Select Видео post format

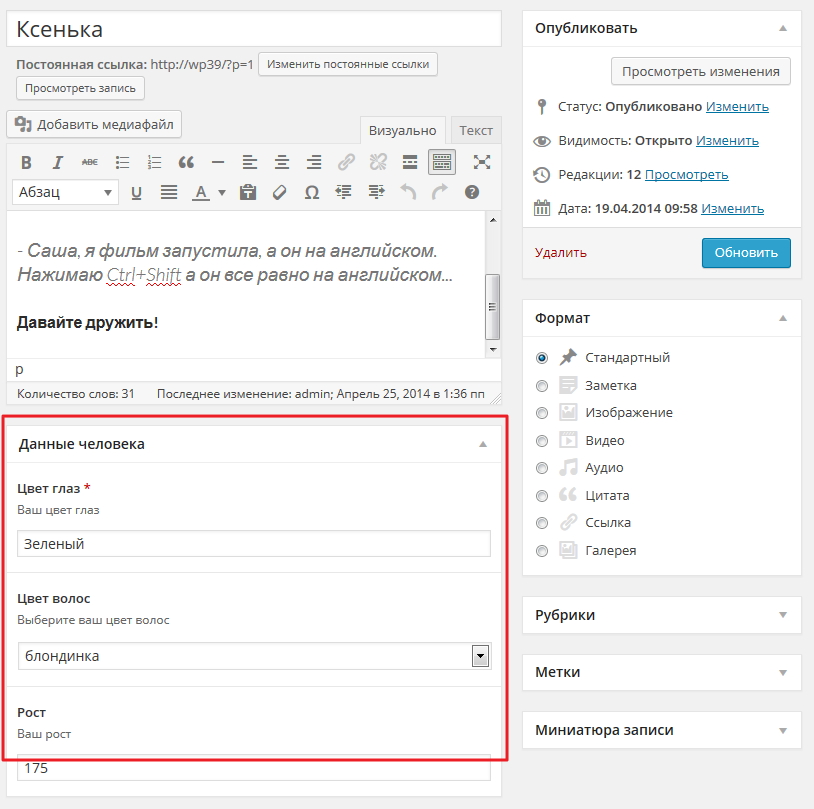pos(541,441)
